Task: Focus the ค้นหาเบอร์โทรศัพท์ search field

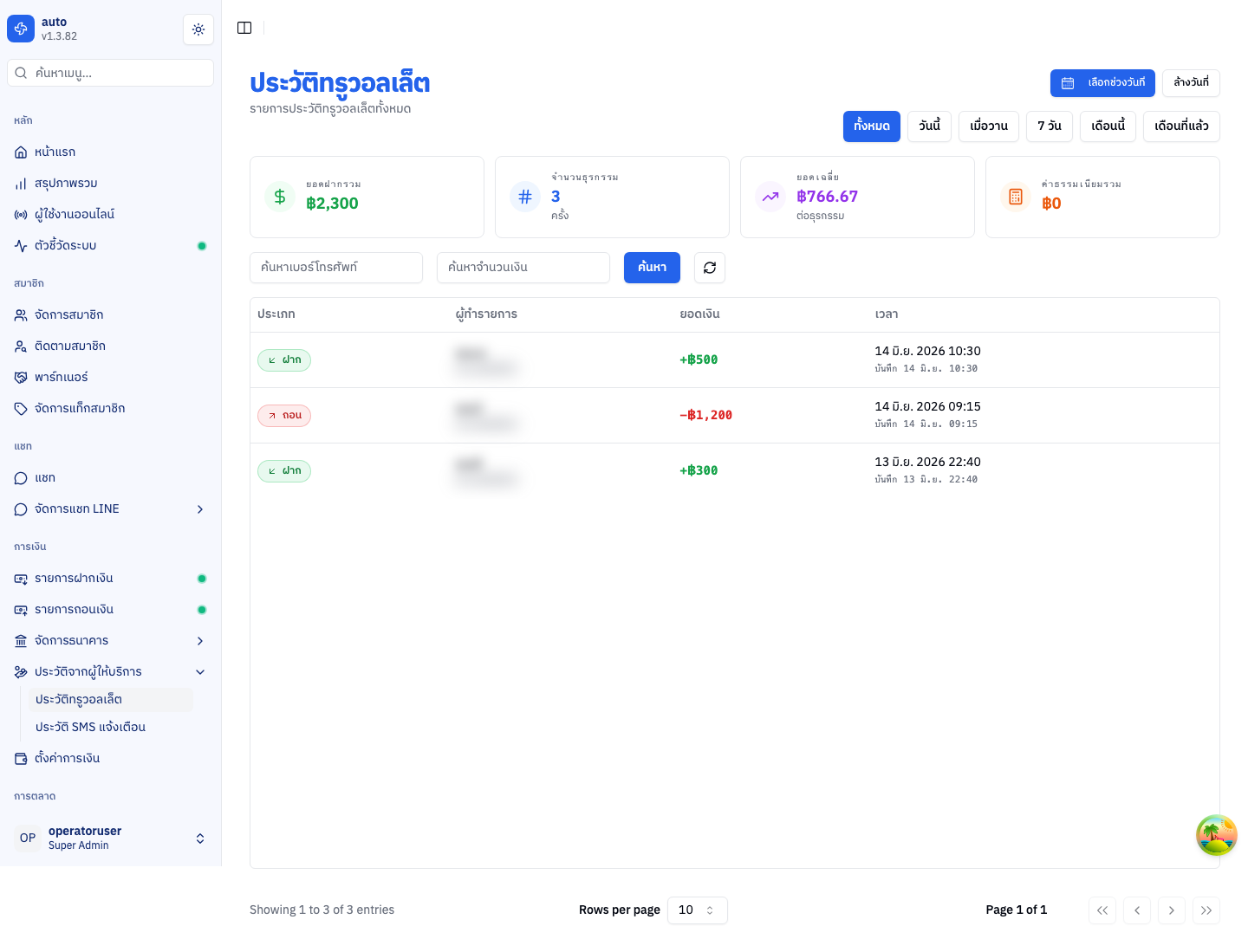Action: [x=336, y=268]
